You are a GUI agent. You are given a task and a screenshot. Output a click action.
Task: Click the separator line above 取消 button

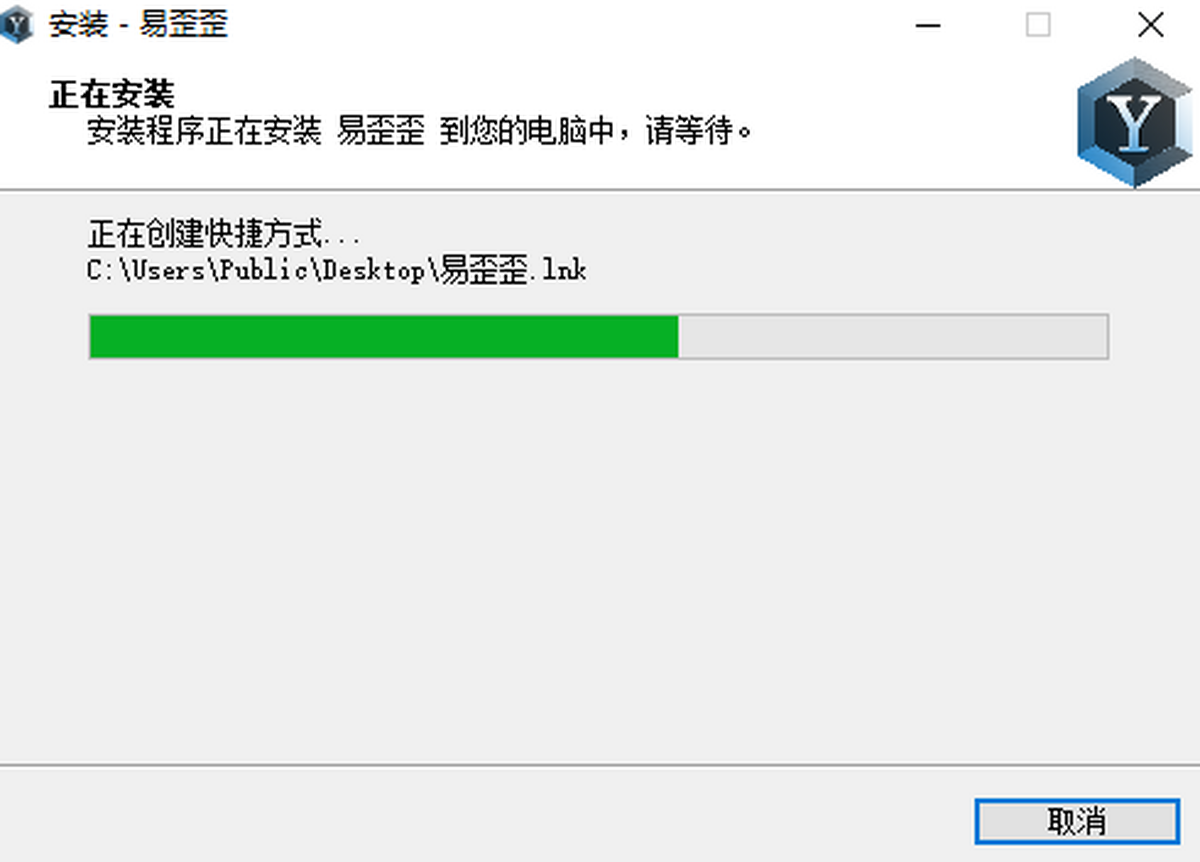coord(600,766)
